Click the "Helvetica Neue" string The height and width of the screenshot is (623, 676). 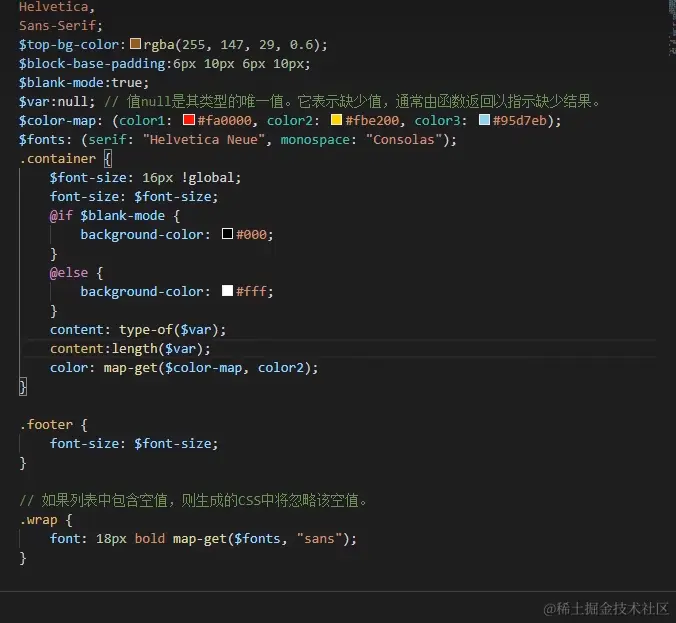pyautogui.click(x=203, y=140)
